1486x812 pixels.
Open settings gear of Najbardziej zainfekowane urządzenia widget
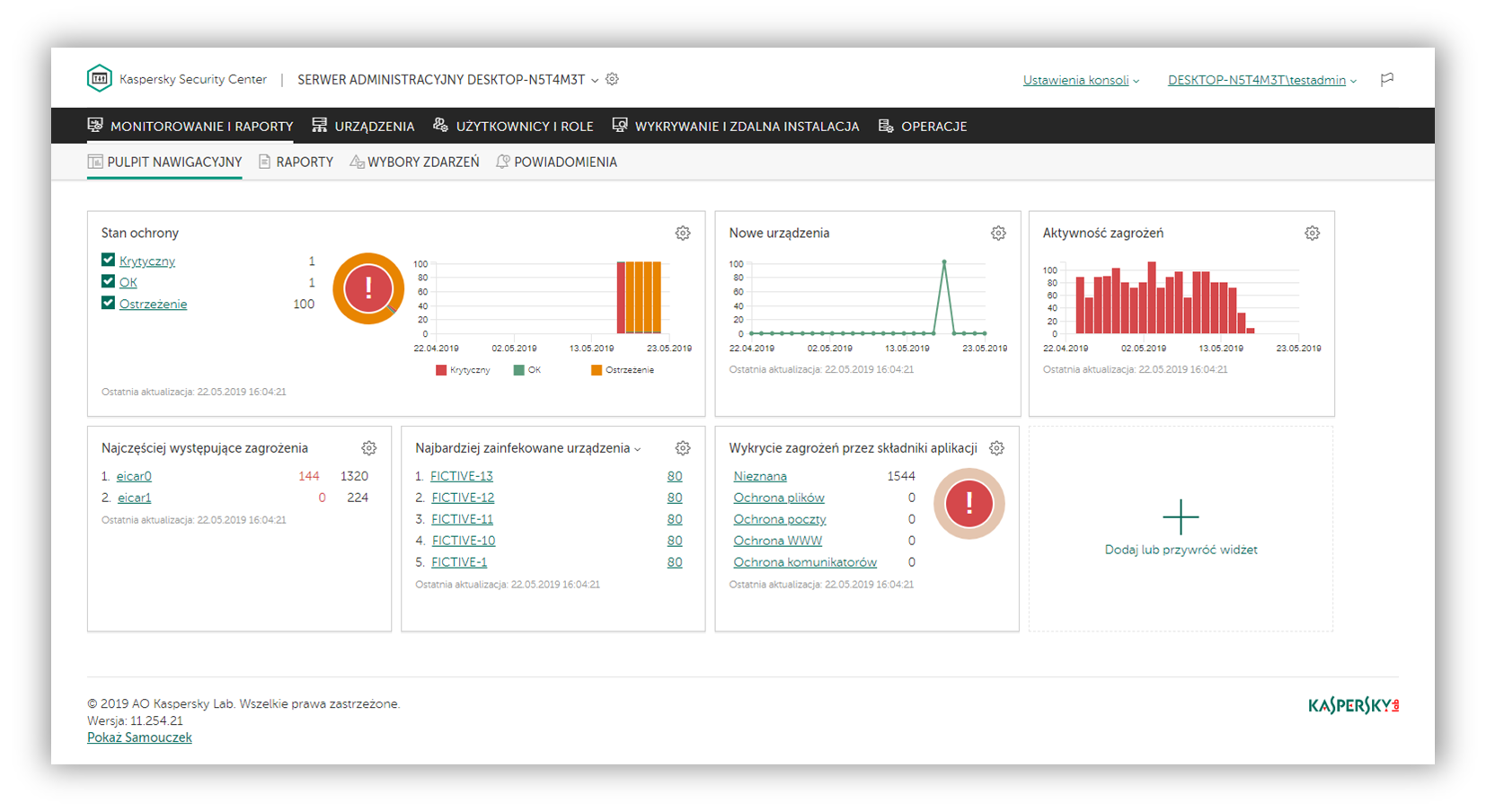tap(683, 448)
